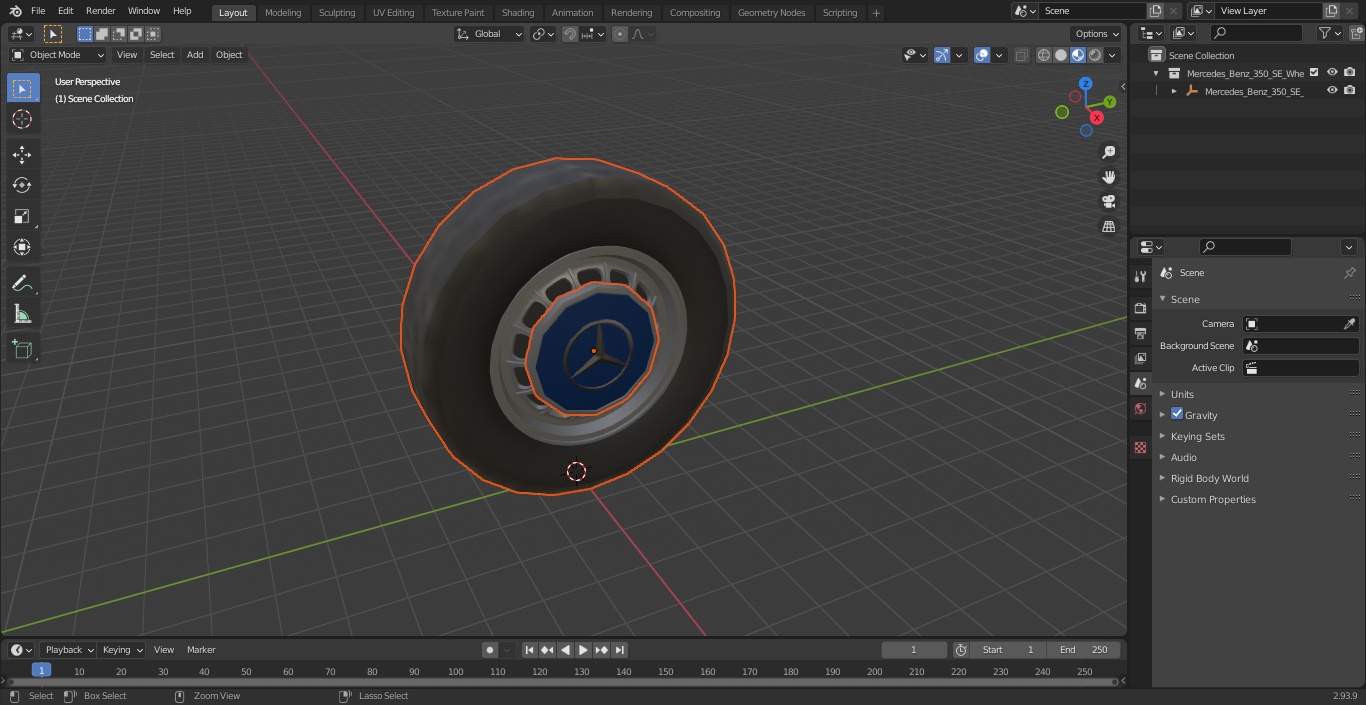Open the Tool properties tab

(1140, 276)
